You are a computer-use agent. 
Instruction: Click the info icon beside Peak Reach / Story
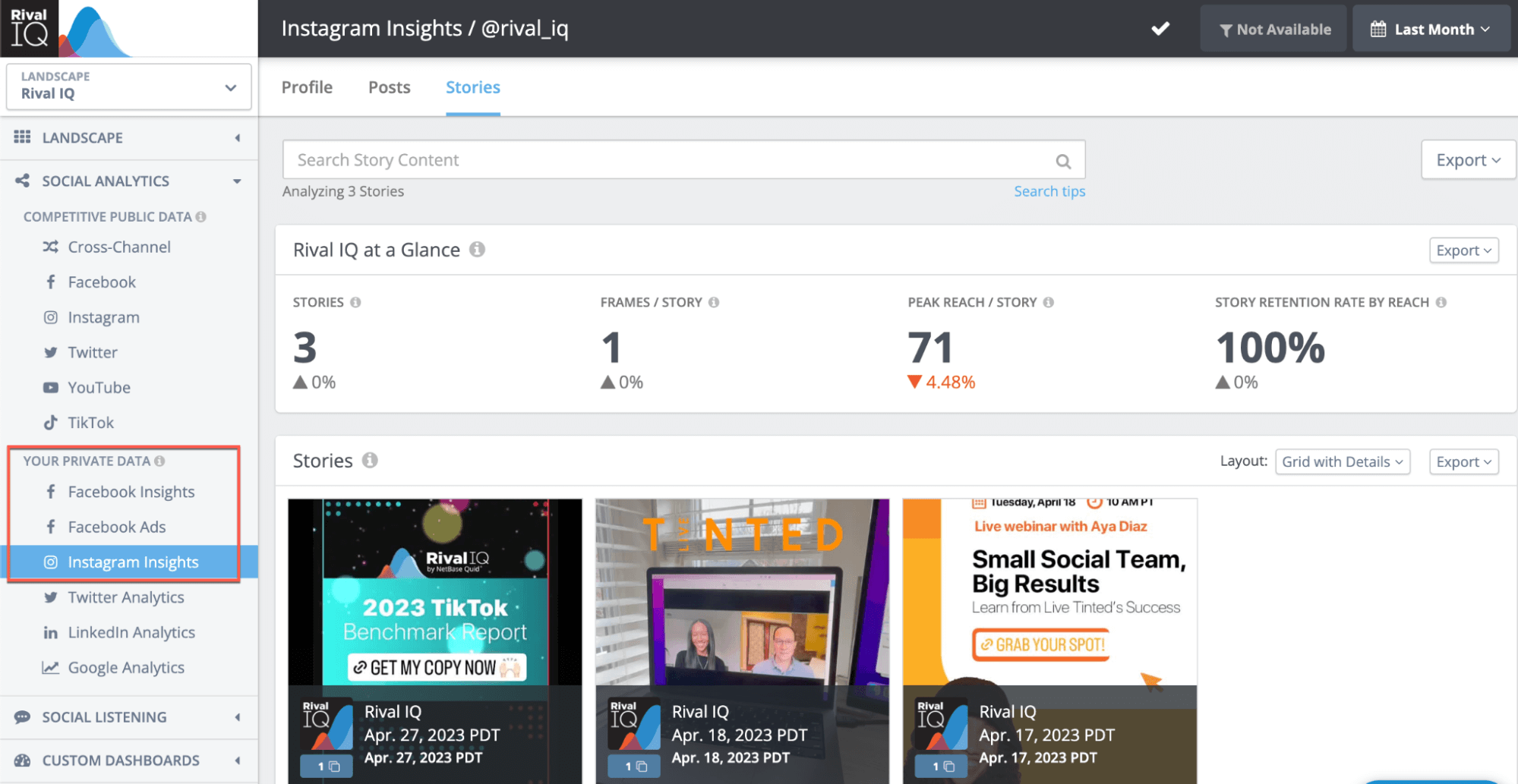1049,302
